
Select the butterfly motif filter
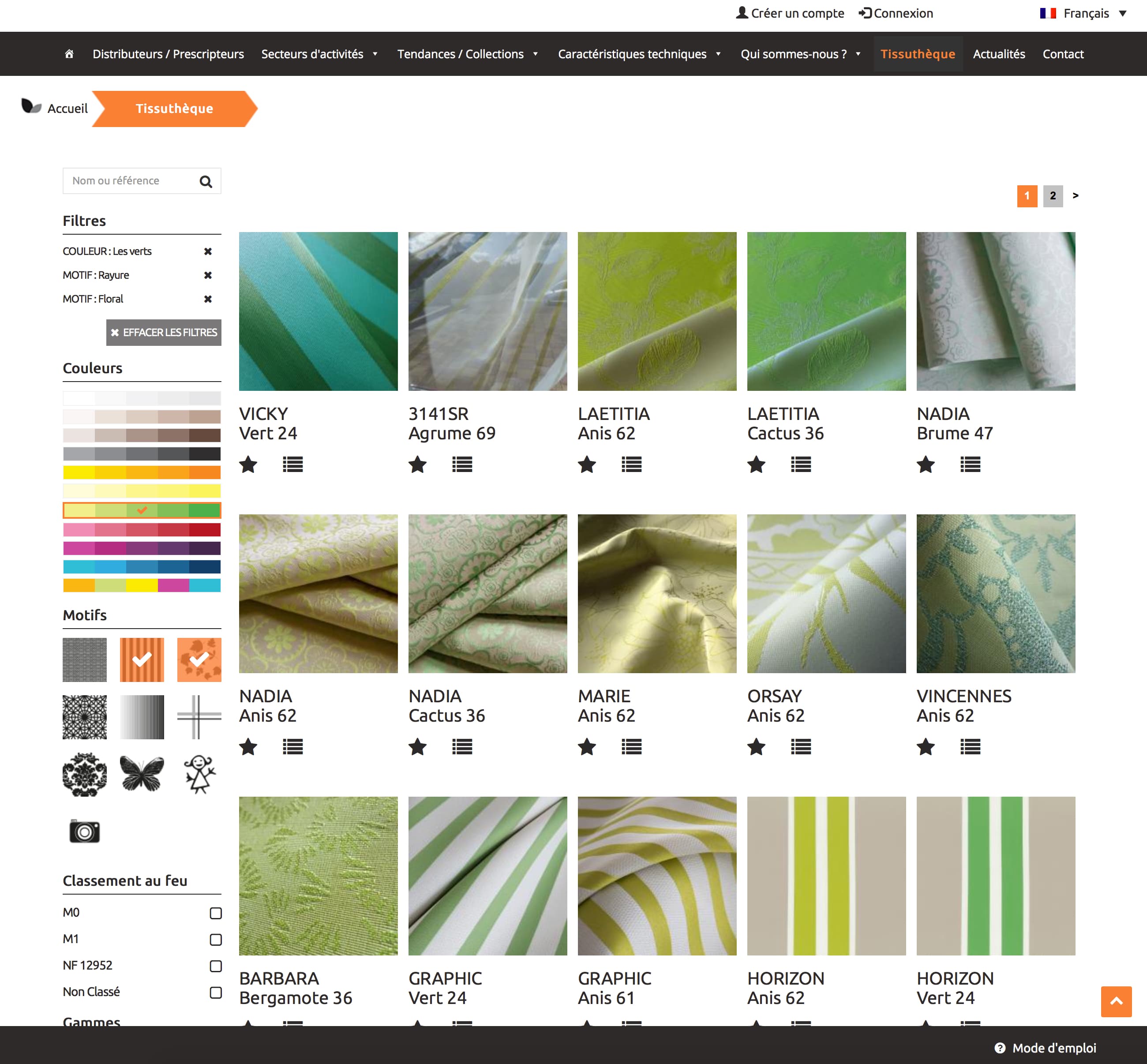pyautogui.click(x=142, y=774)
